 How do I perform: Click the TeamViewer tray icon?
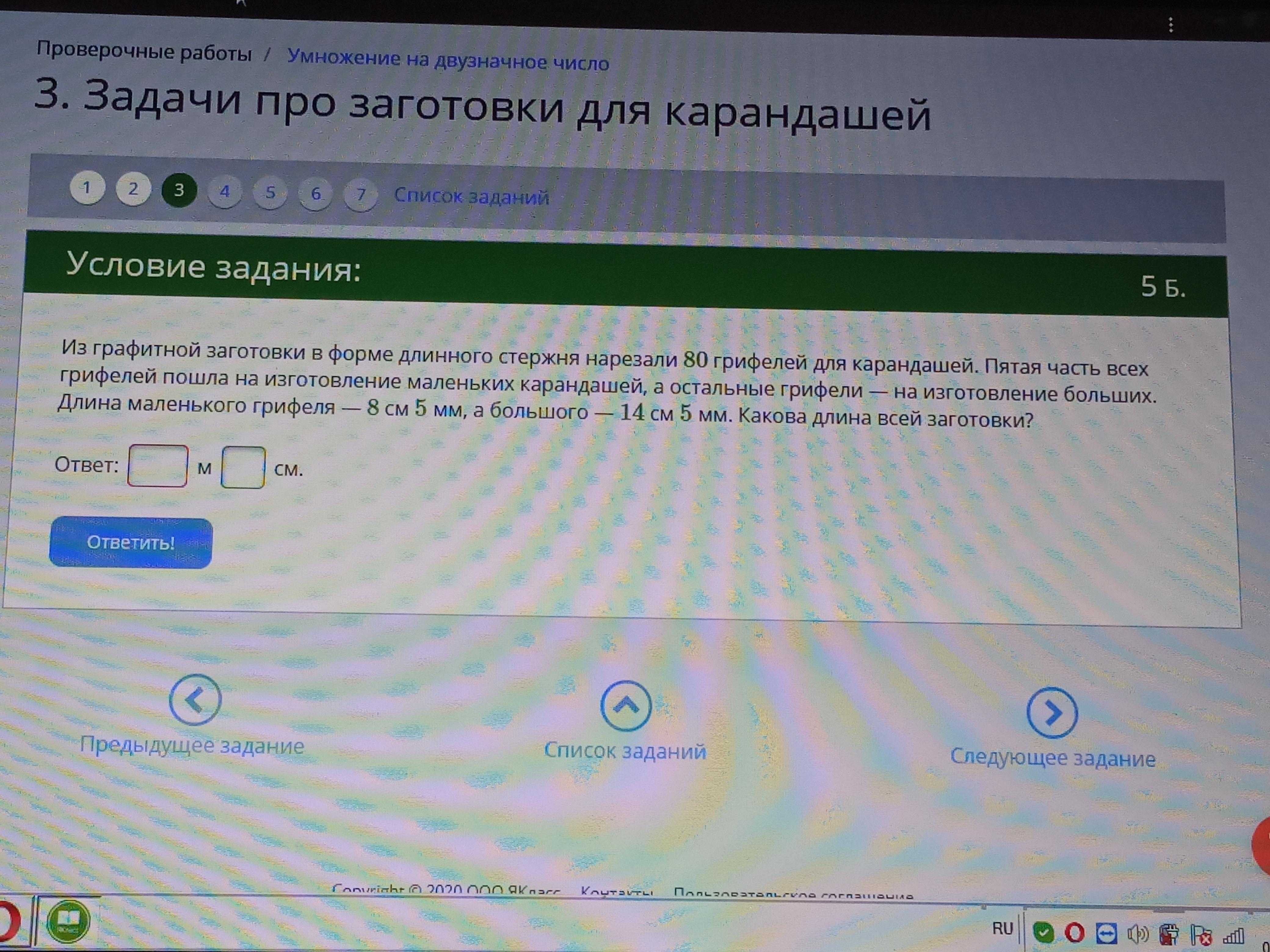[x=1106, y=933]
